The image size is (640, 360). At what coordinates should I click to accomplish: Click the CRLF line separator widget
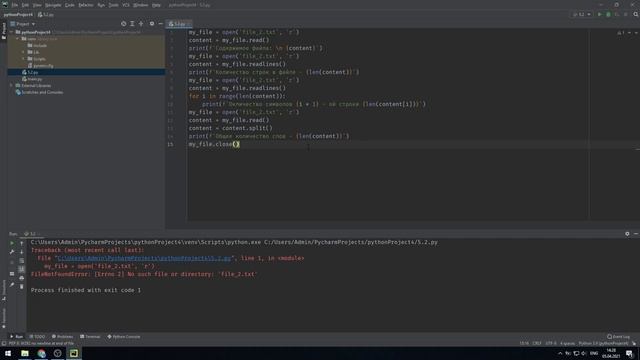tap(537, 343)
